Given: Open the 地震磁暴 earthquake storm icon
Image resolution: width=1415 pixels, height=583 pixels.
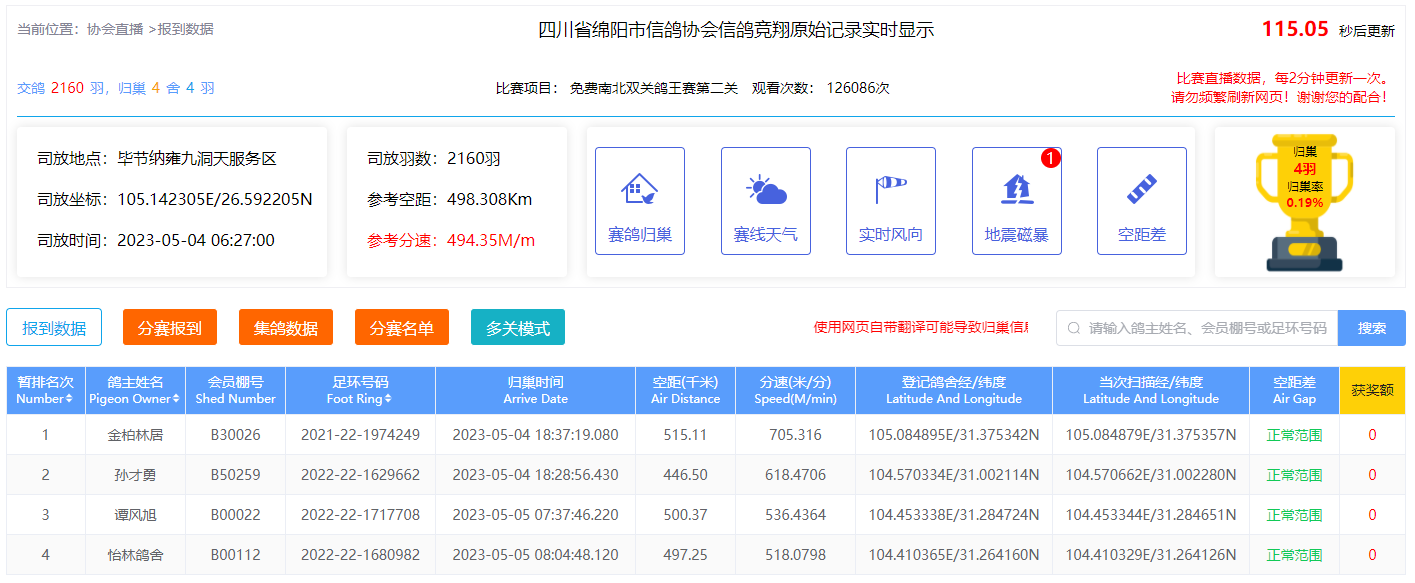Looking at the screenshot, I should [1016, 201].
